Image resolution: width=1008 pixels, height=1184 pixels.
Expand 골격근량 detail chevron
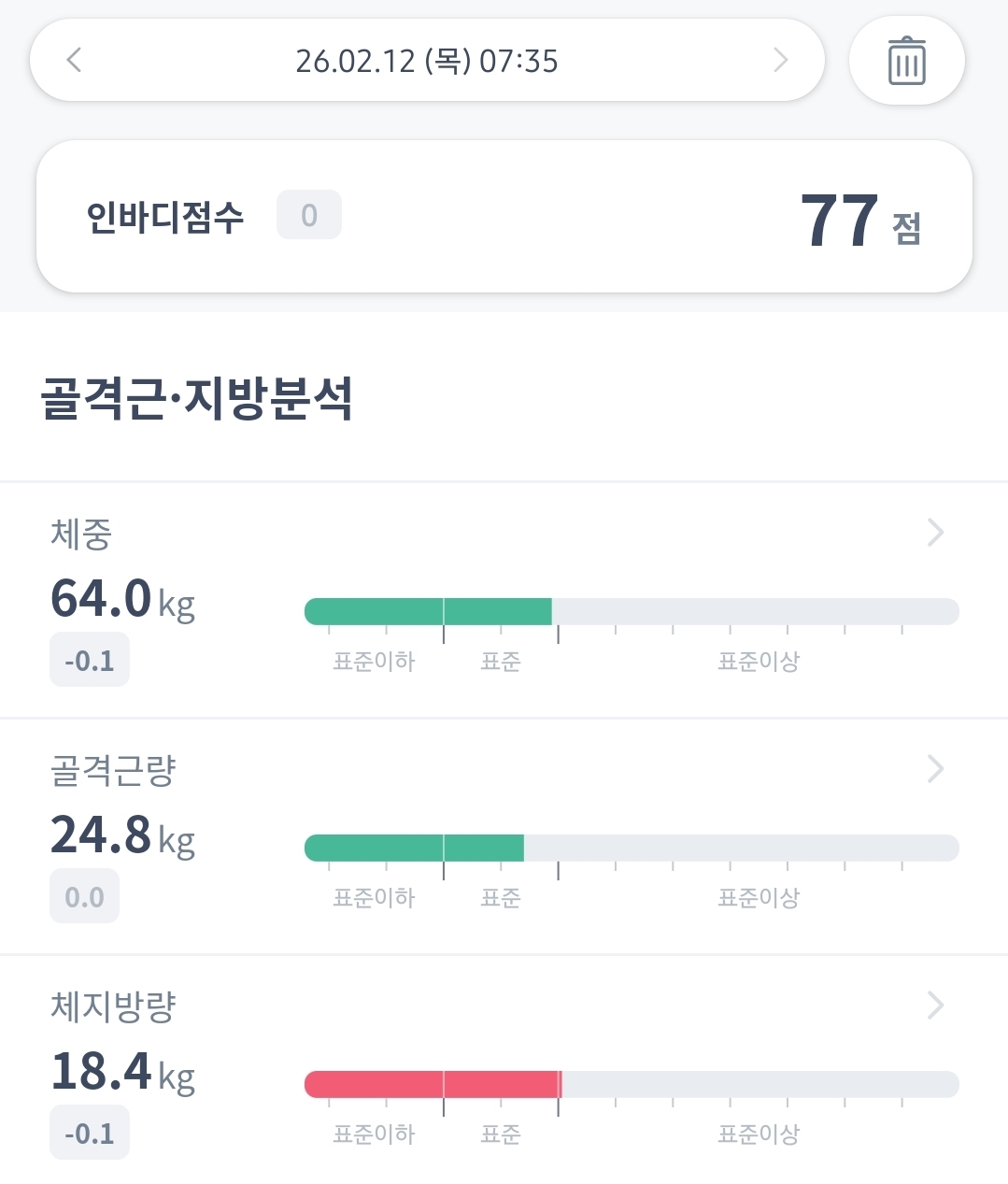click(x=935, y=769)
